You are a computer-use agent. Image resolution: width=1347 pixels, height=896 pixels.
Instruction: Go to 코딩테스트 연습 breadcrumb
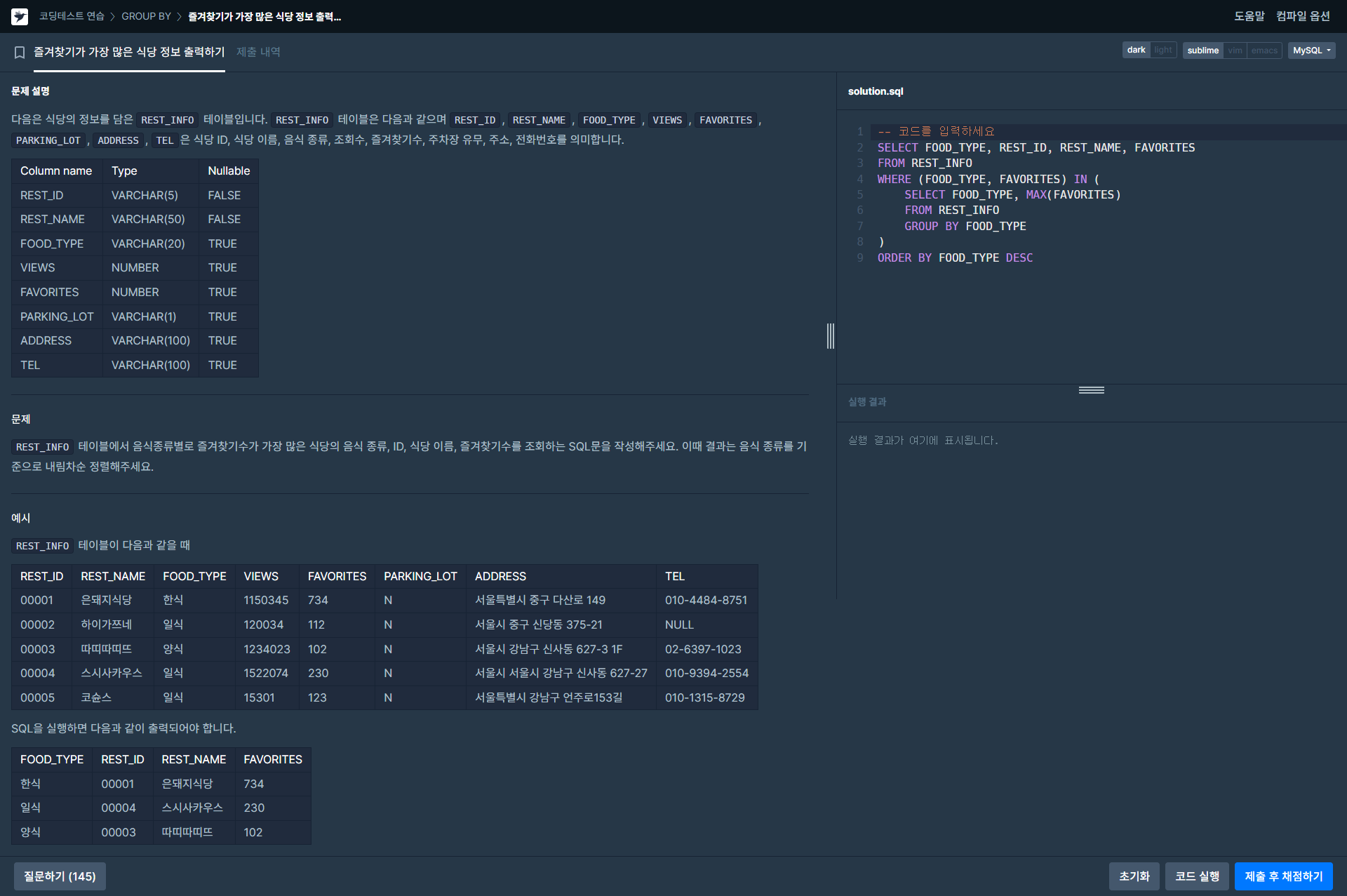(72, 16)
